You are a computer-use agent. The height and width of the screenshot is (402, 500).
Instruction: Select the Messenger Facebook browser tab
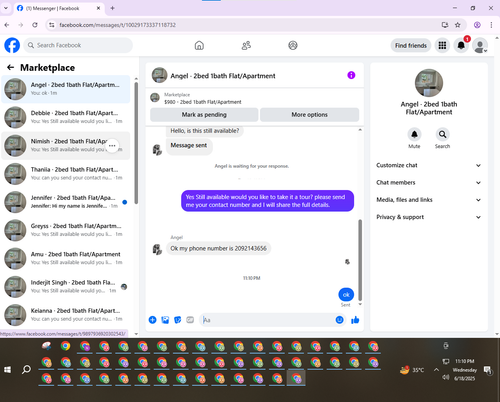pyautogui.click(x=59, y=8)
